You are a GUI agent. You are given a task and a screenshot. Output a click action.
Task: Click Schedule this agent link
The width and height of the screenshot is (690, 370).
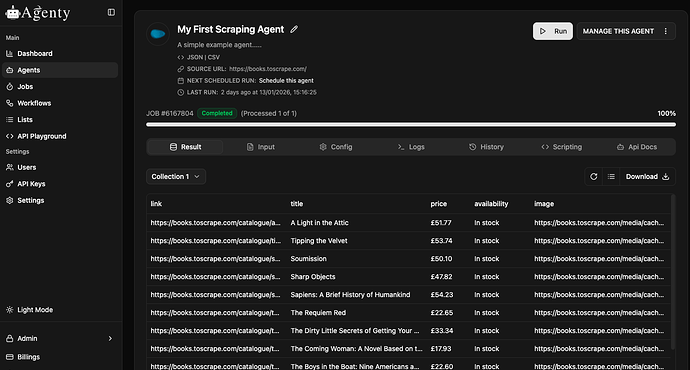pos(286,81)
